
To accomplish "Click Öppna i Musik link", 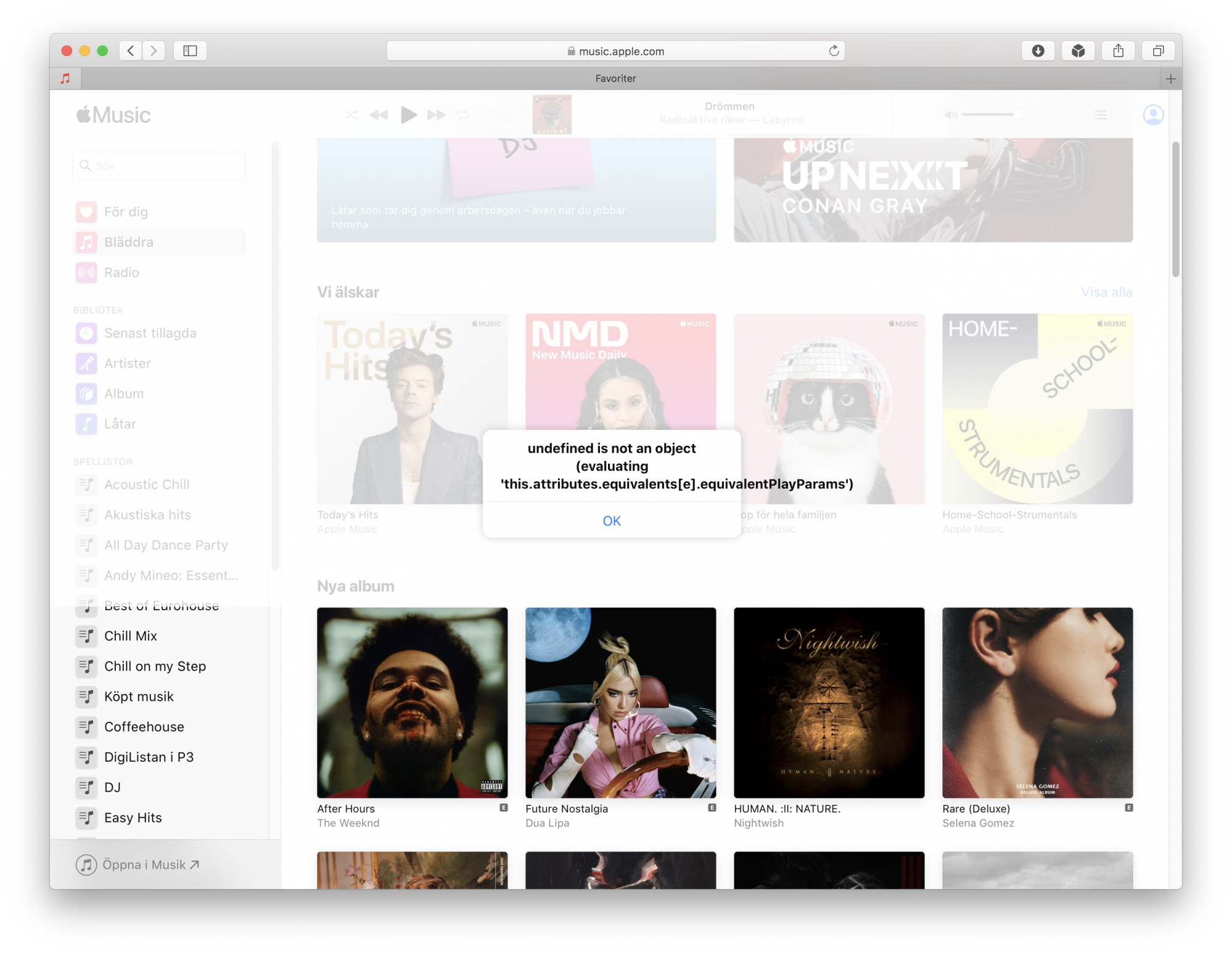I will click(x=138, y=864).
